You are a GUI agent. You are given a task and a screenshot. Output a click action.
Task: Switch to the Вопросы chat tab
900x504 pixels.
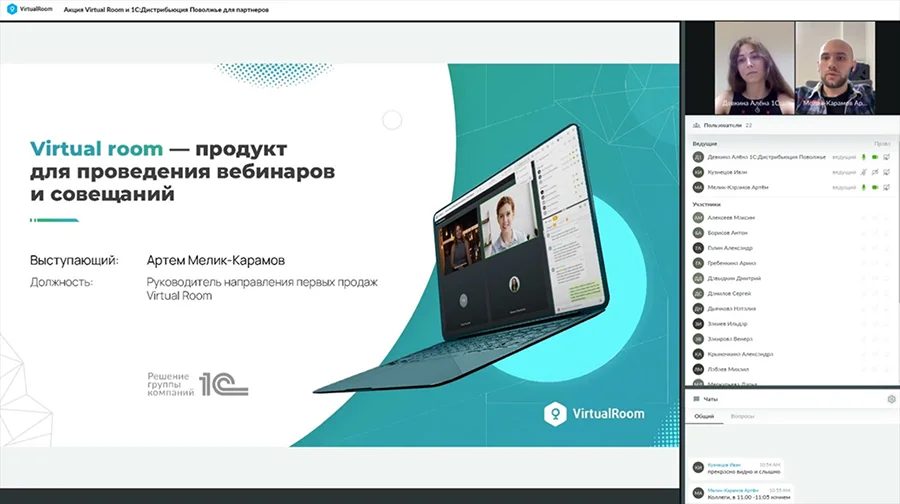coord(742,416)
